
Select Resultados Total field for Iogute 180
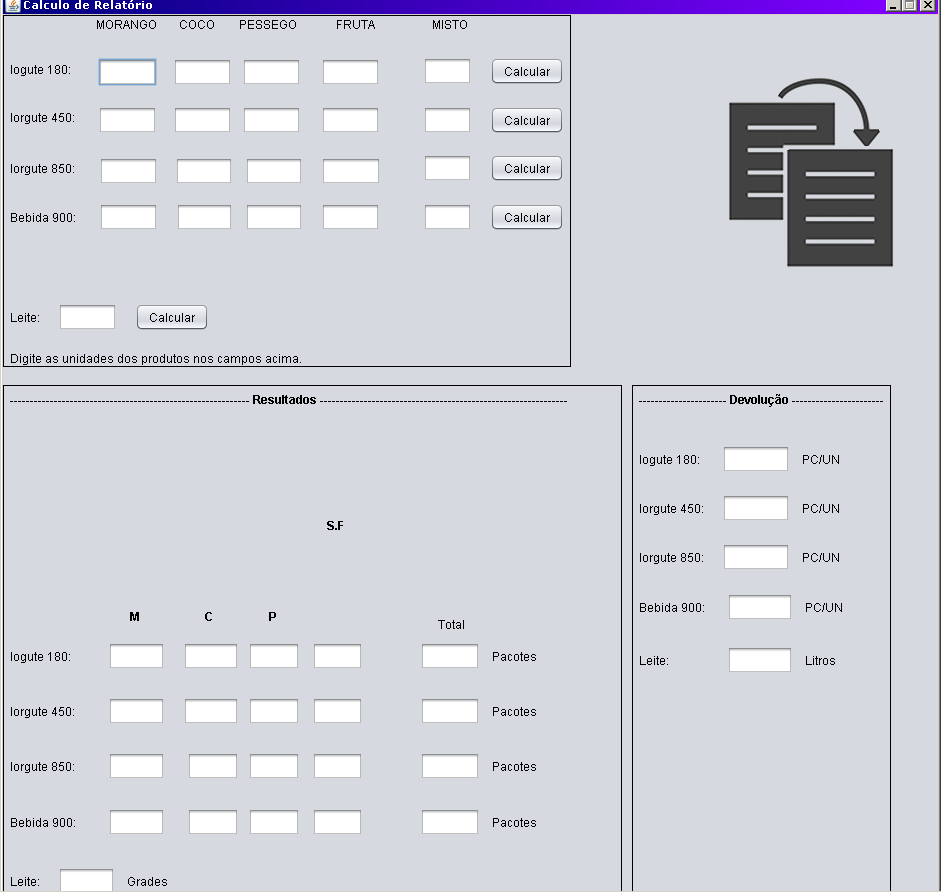coord(449,657)
